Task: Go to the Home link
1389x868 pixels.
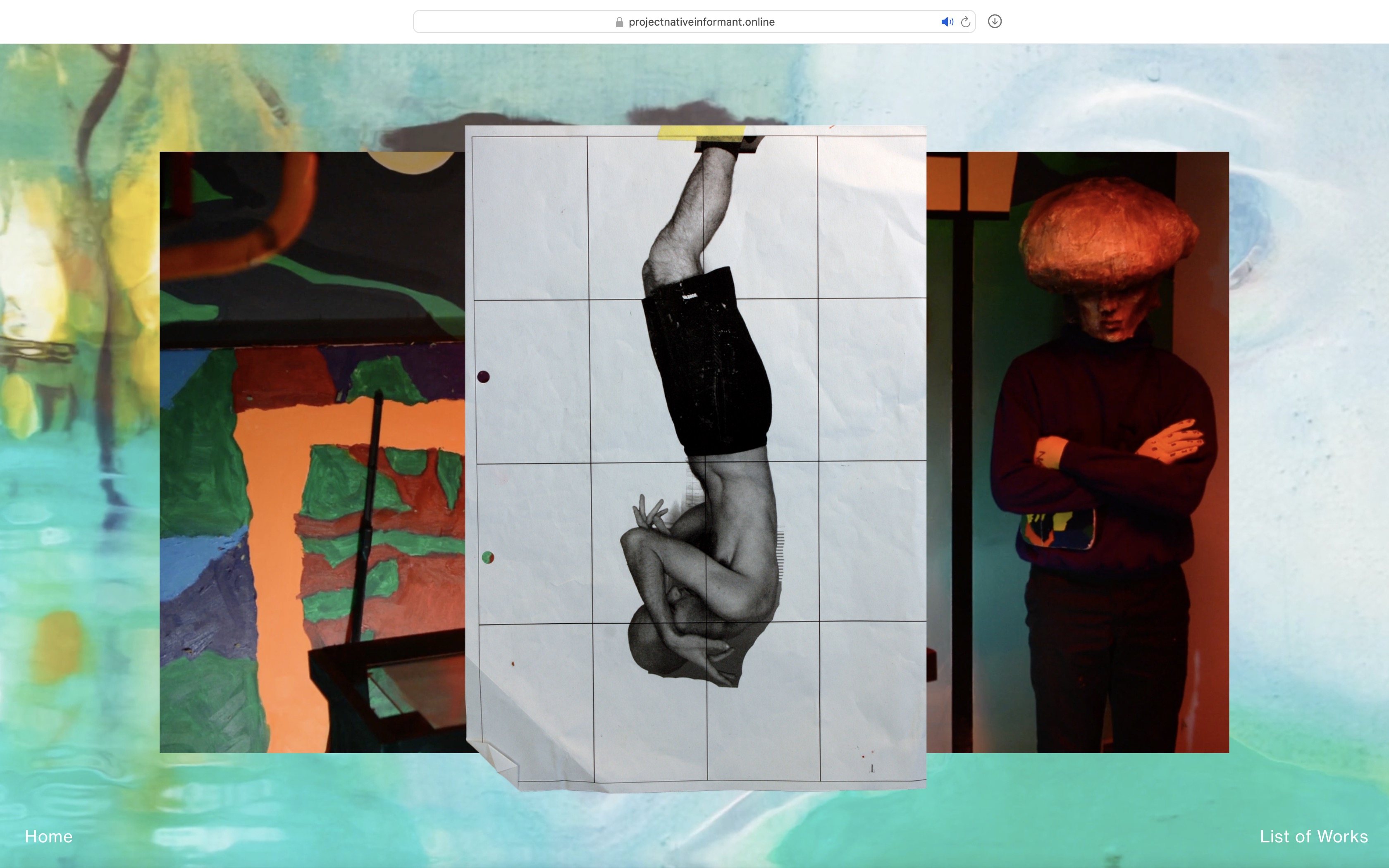Action: click(49, 837)
